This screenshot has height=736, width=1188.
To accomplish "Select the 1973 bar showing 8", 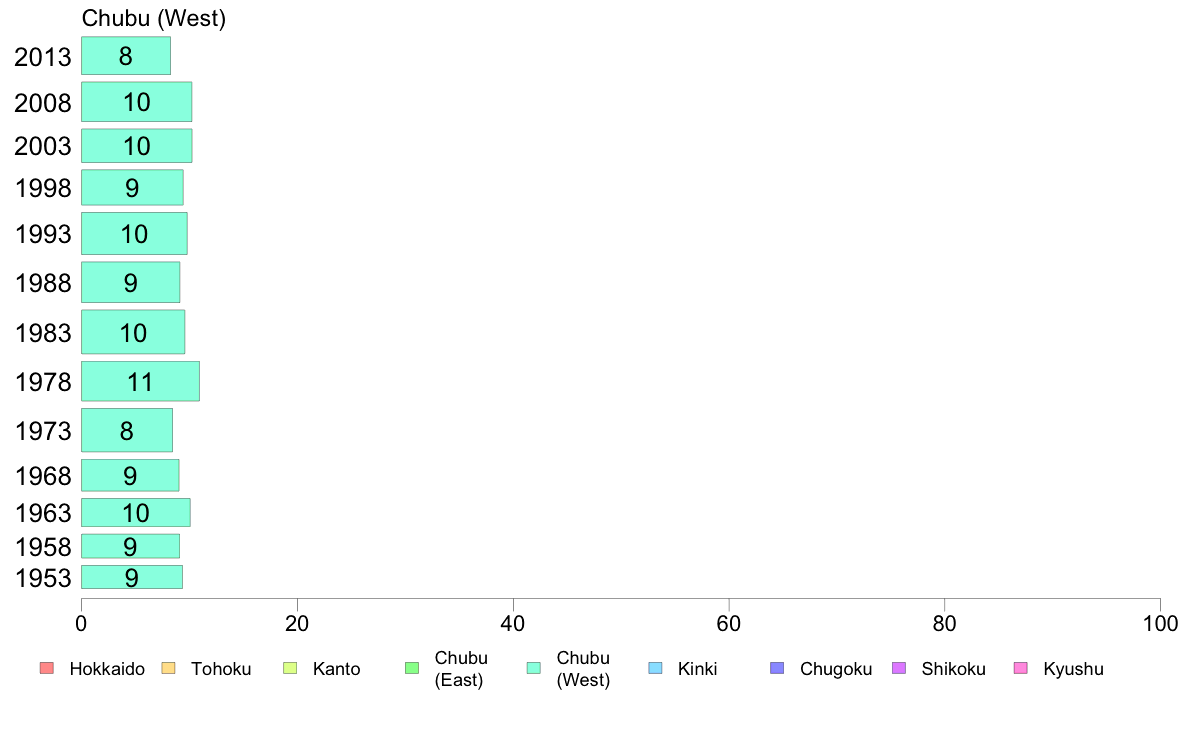I will pyautogui.click(x=127, y=430).
